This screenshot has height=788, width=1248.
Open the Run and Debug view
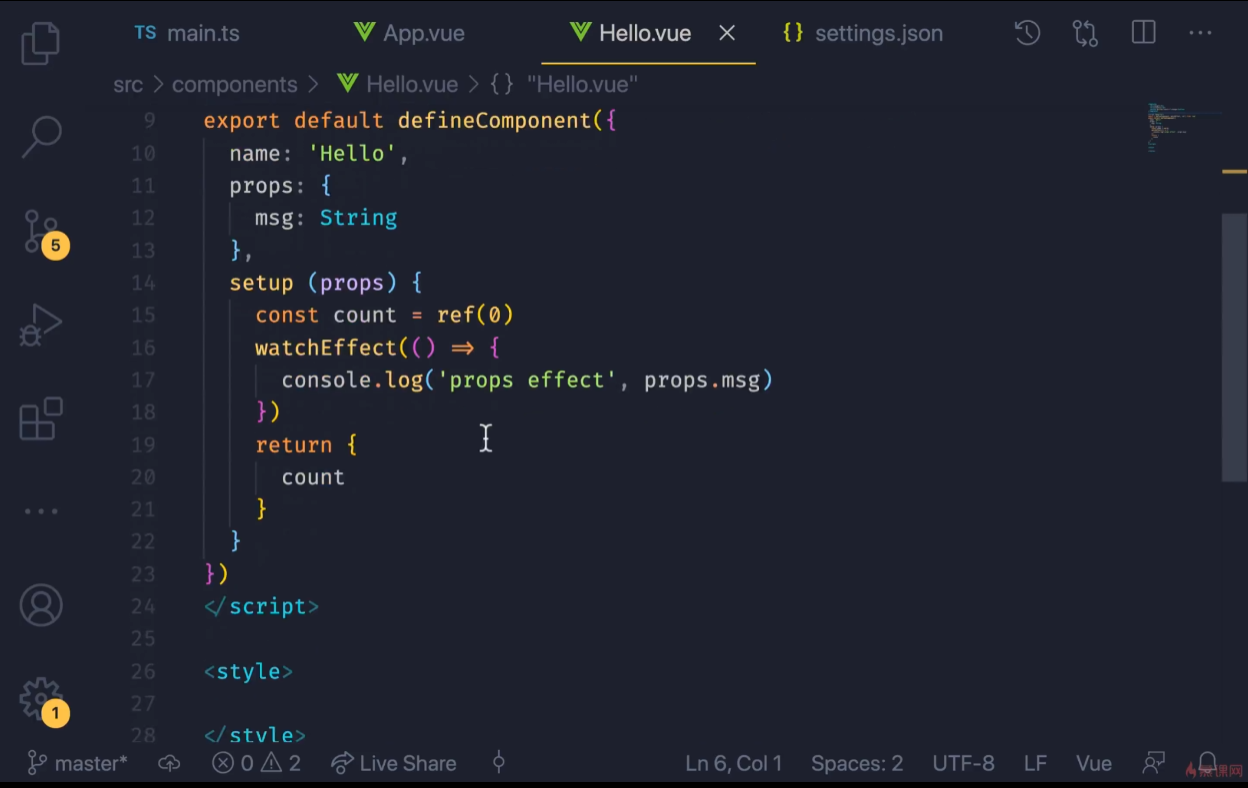(41, 325)
